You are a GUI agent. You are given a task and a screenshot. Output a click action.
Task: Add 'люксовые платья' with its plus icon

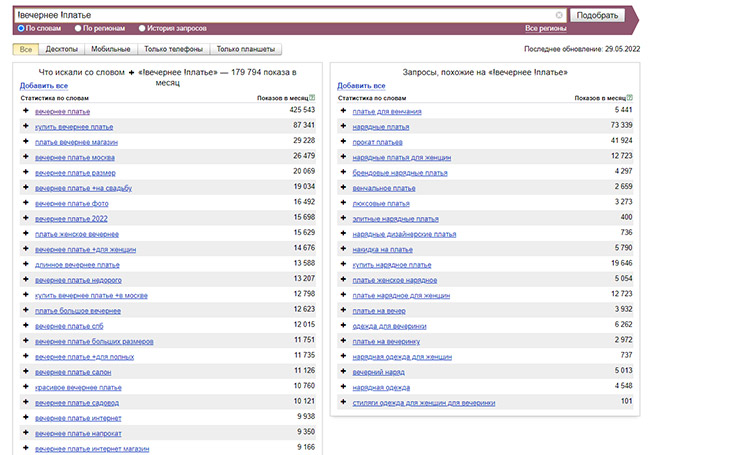(x=343, y=202)
